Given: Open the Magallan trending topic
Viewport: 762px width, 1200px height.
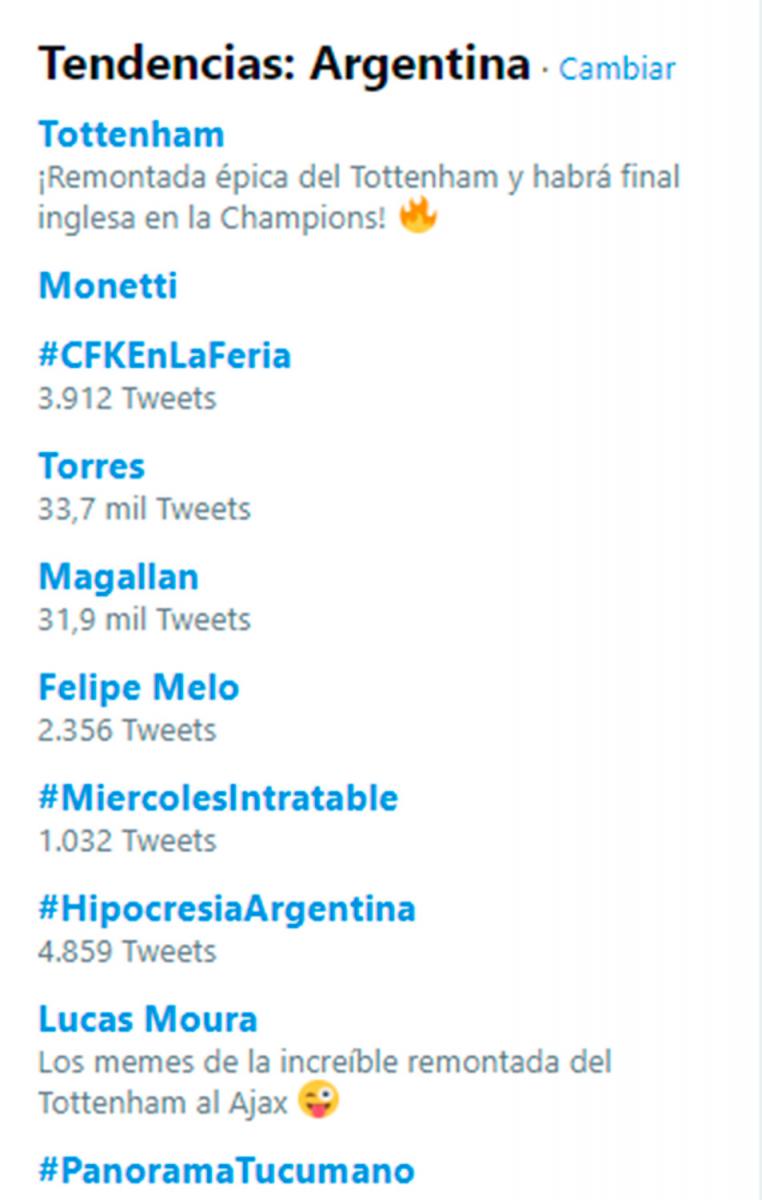Looking at the screenshot, I should [119, 577].
